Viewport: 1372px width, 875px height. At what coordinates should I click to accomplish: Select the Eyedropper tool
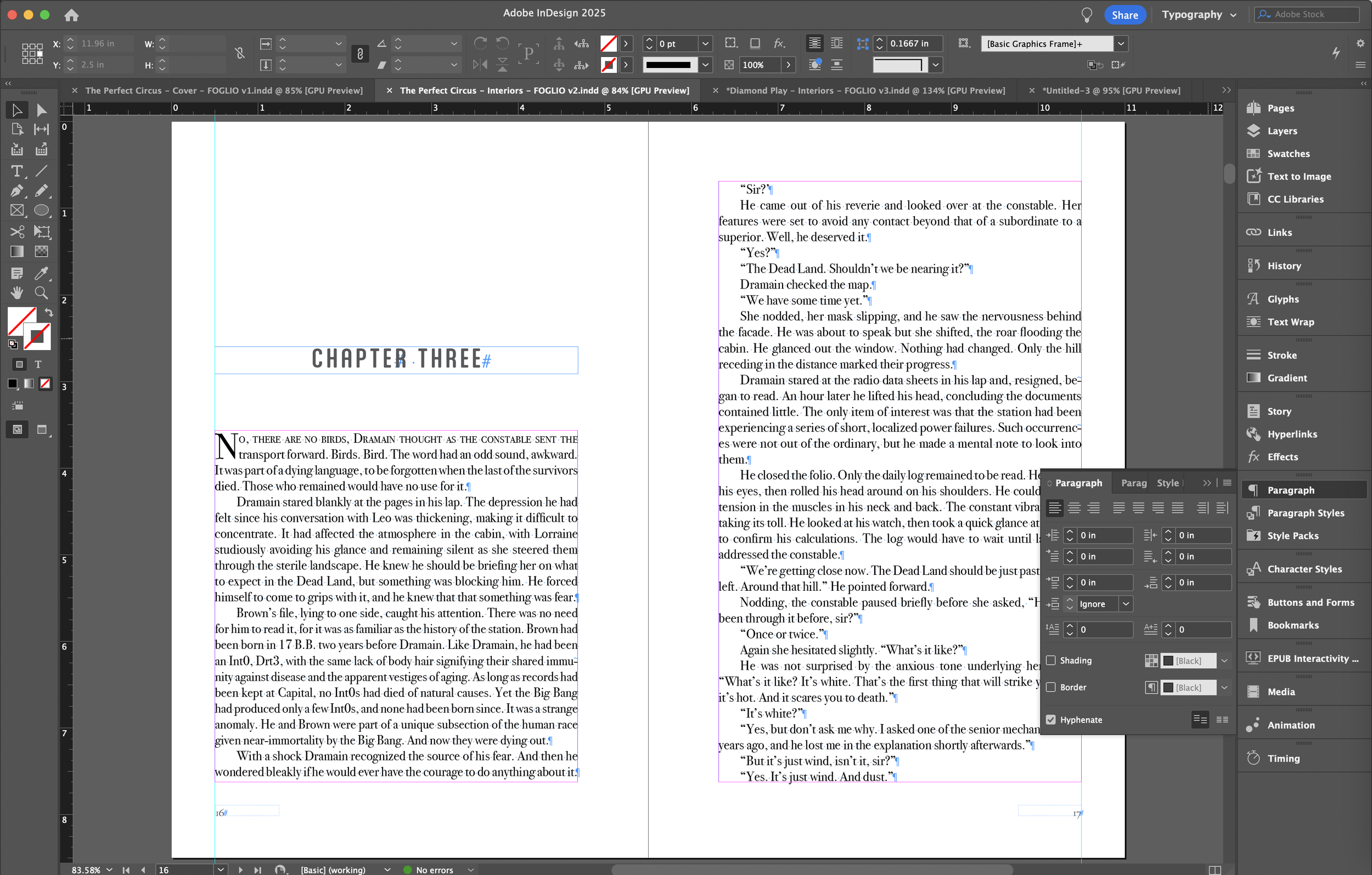pos(41,273)
